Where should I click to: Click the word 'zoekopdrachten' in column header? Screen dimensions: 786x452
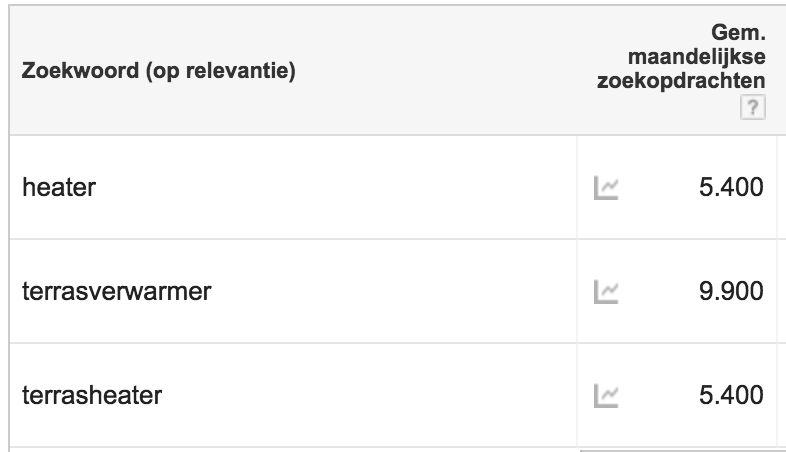tap(681, 81)
